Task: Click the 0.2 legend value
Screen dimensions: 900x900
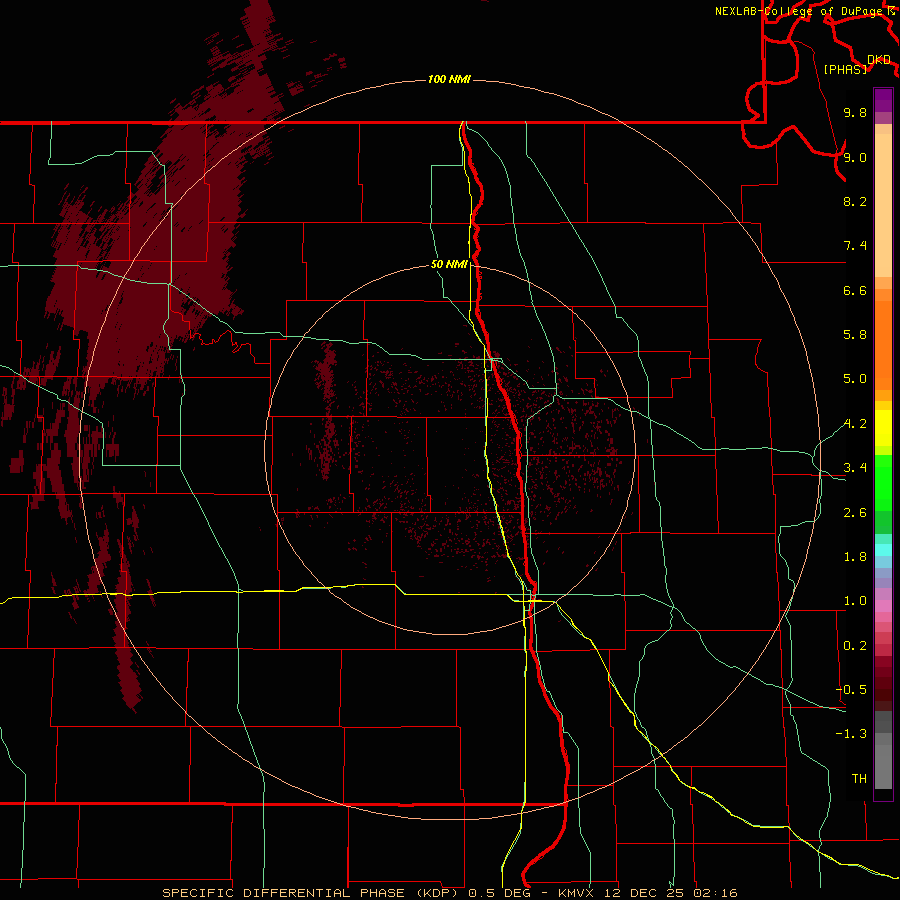Action: coord(855,646)
